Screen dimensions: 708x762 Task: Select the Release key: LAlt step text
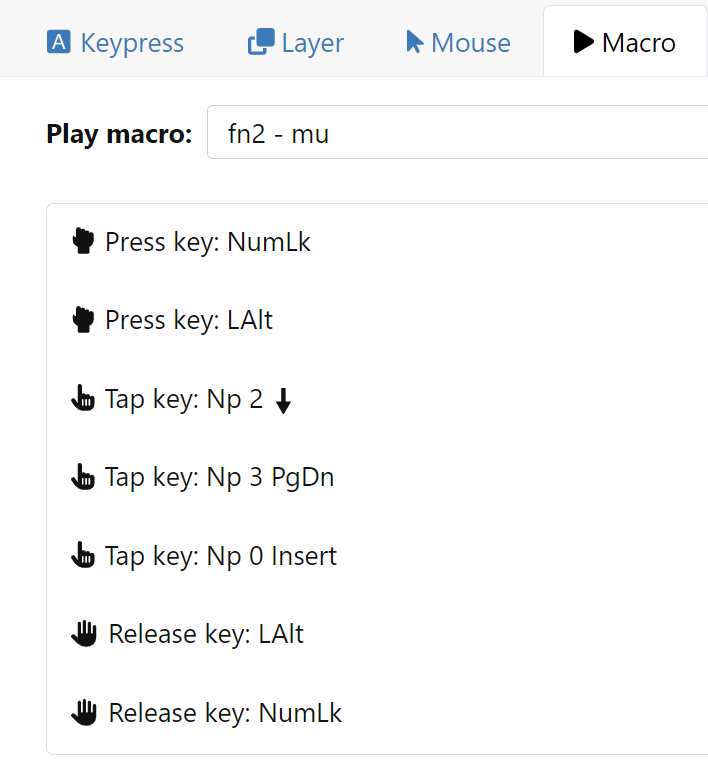click(x=206, y=633)
